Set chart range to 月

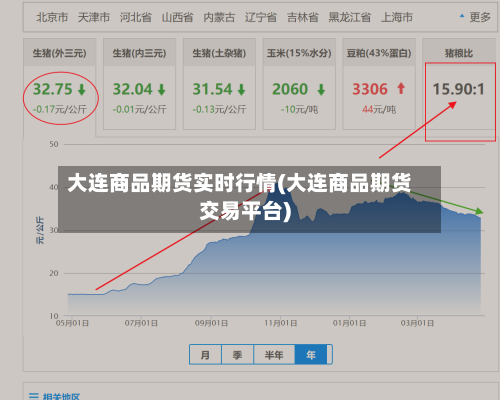click(x=205, y=355)
